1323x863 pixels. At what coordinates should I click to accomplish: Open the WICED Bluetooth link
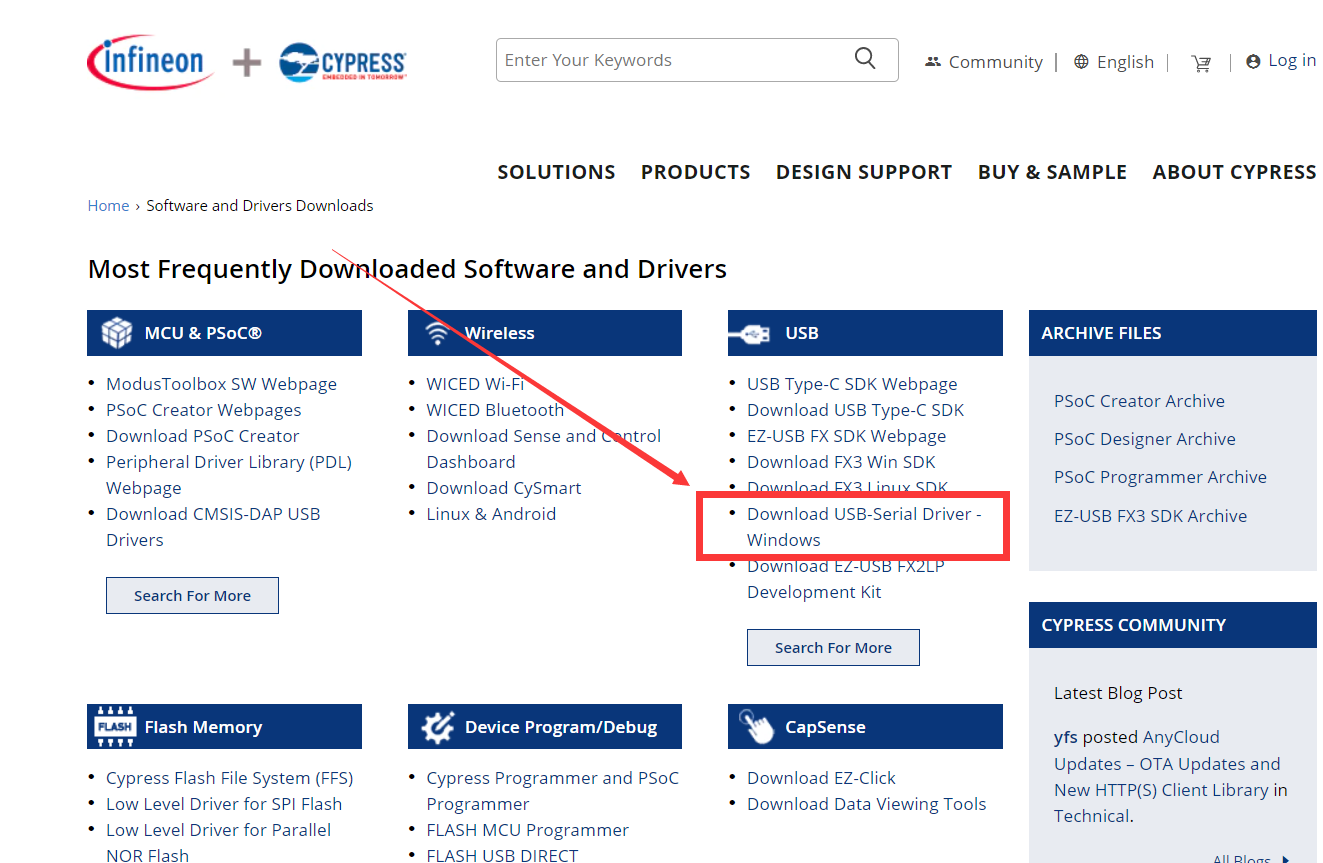point(495,410)
